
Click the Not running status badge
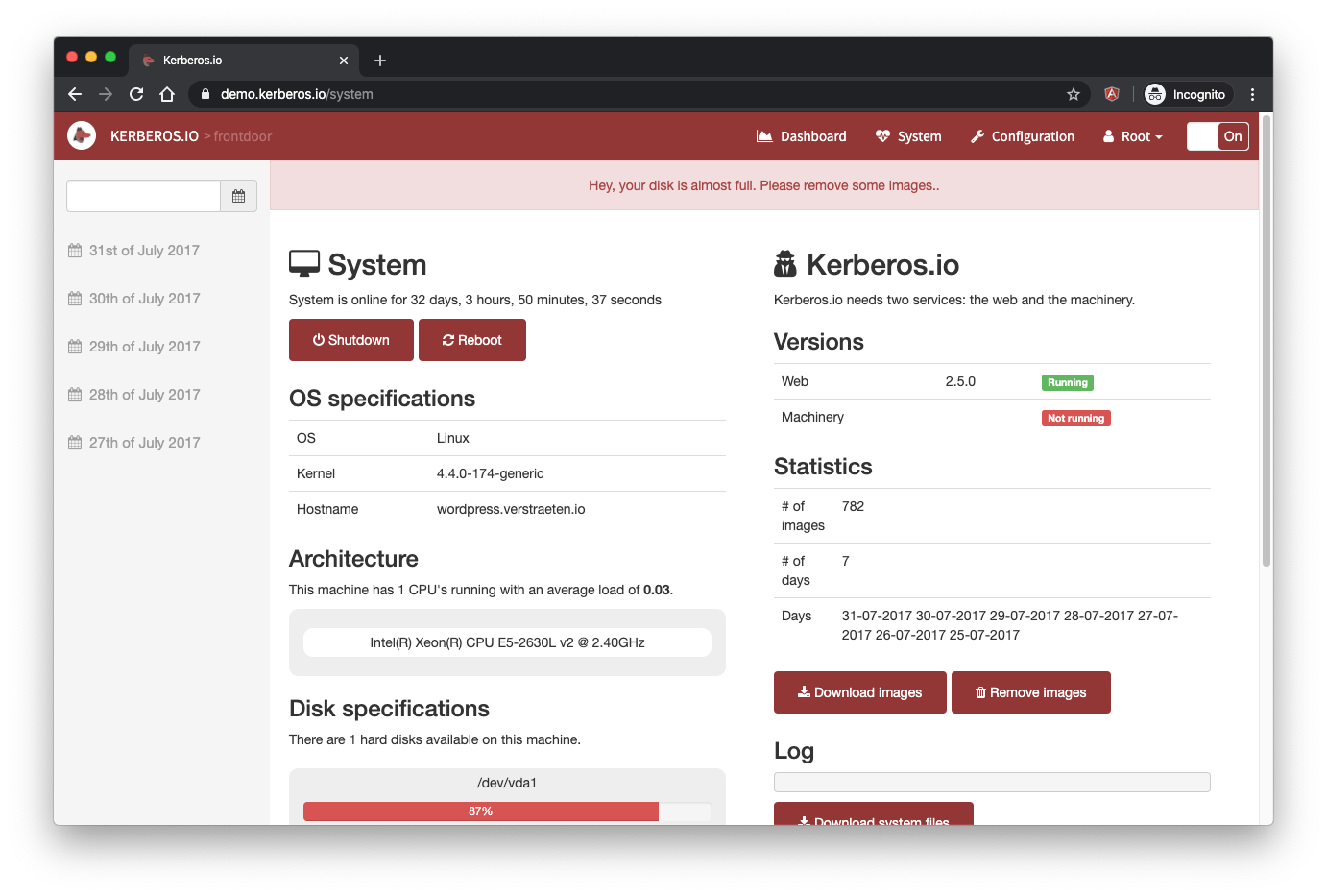pyautogui.click(x=1076, y=418)
